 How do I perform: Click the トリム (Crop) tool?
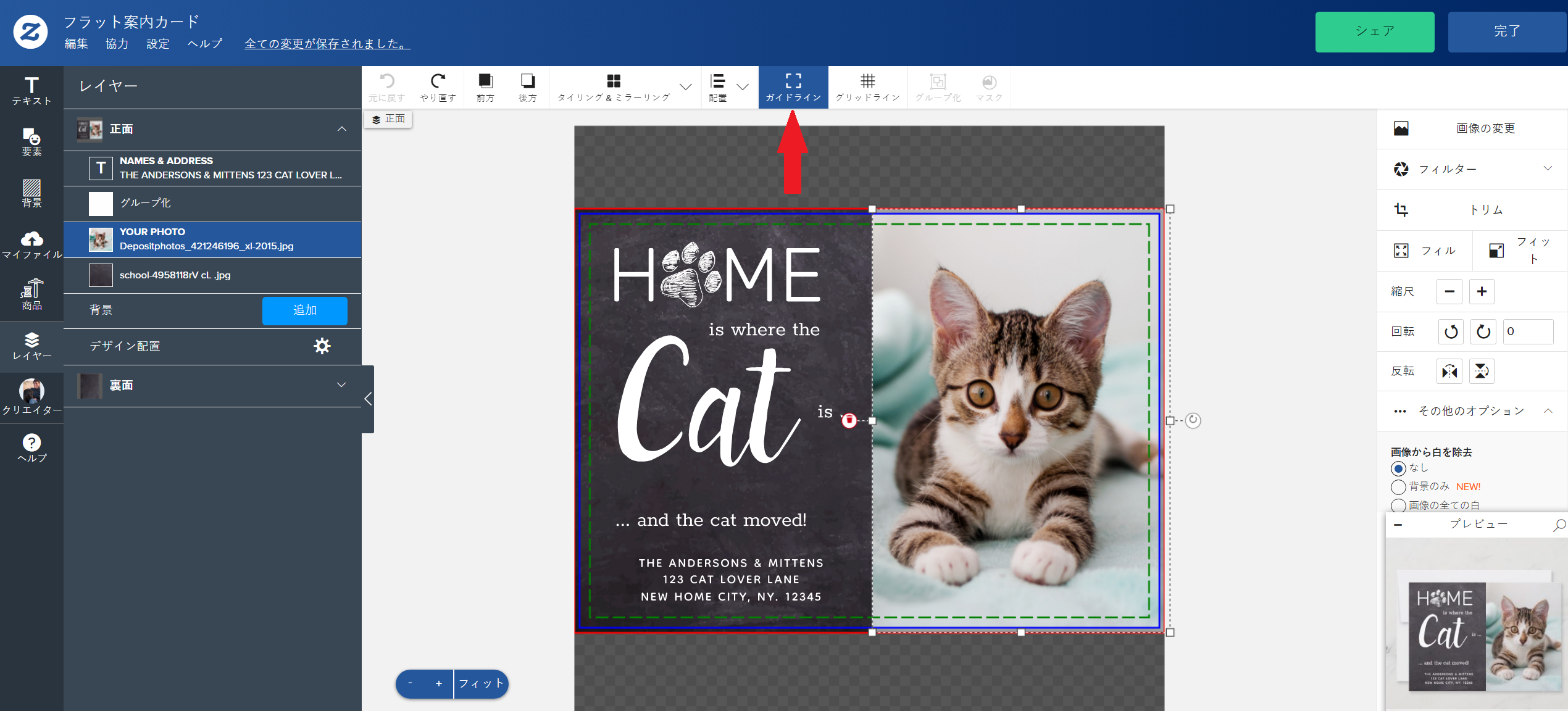(1472, 210)
